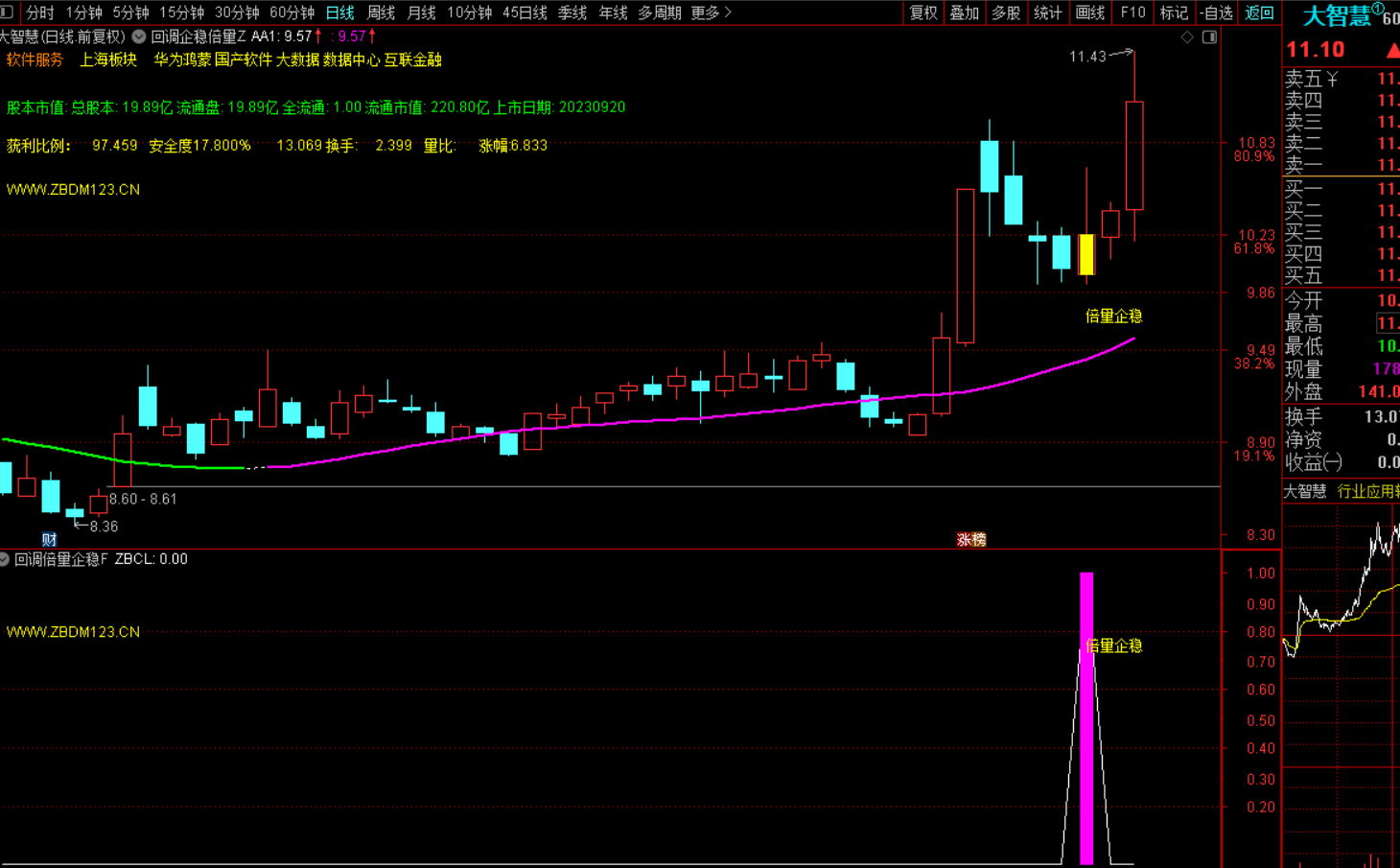This screenshot has width=1400, height=868.
Task: Click the 返回 button
Action: tap(1259, 12)
